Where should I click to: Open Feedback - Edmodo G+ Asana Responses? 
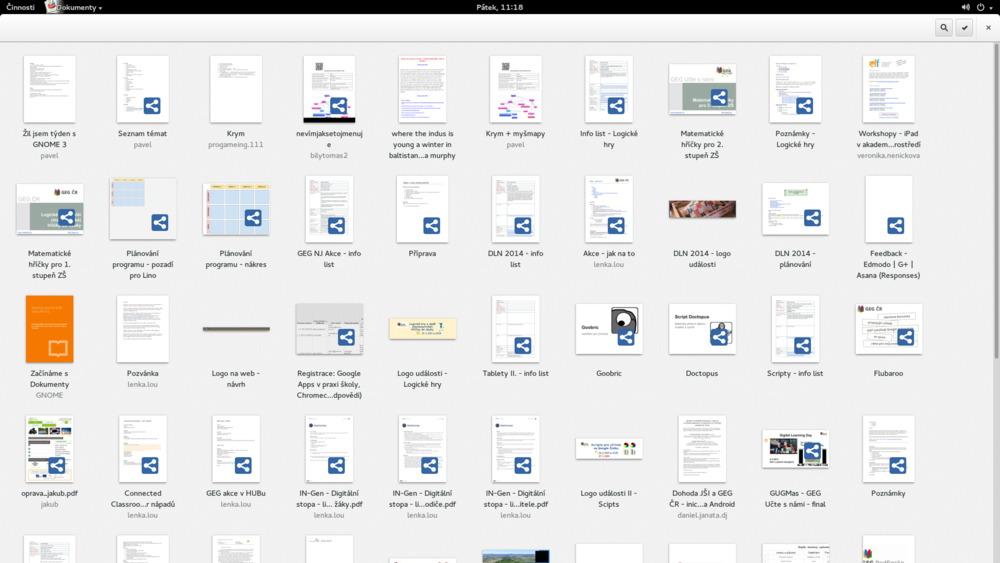(888, 209)
